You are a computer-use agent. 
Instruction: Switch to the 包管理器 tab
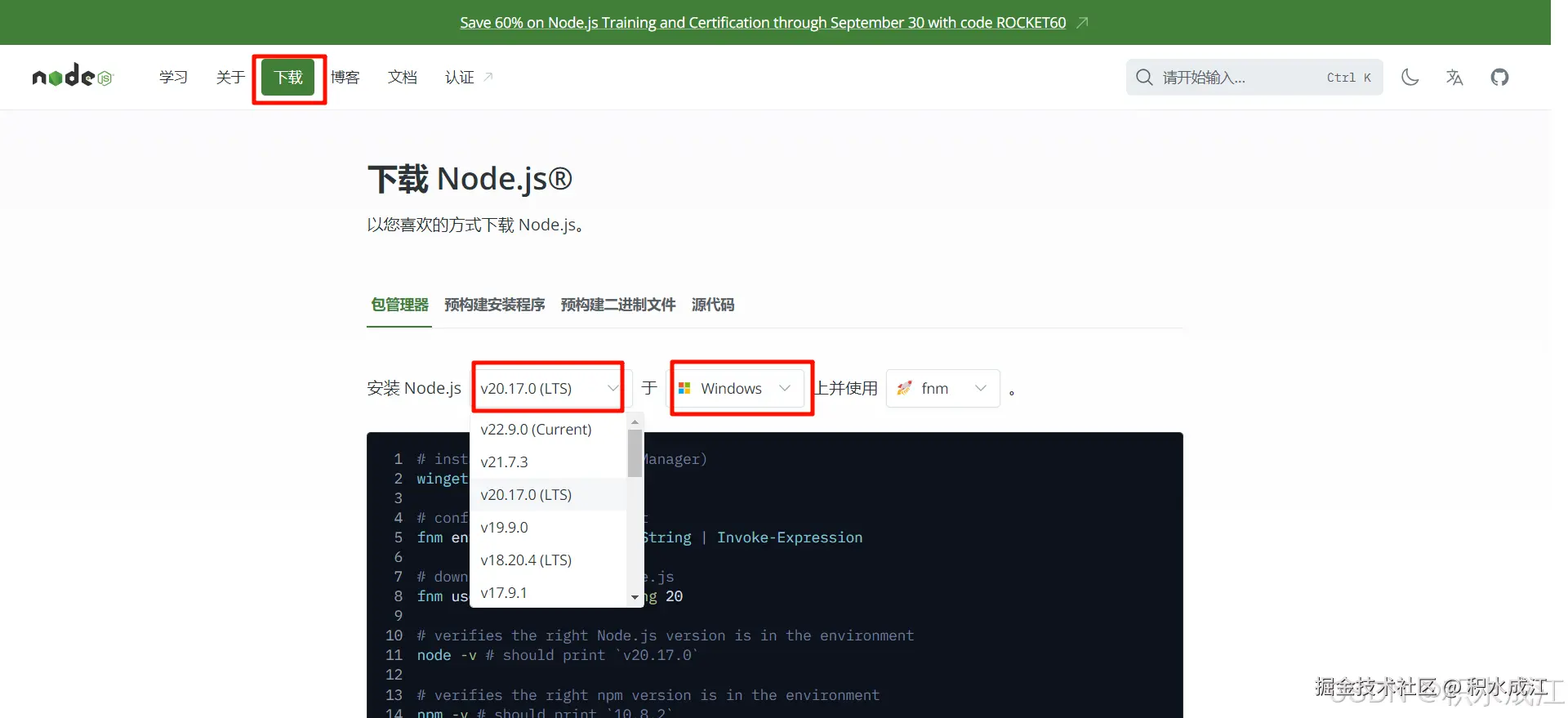399,305
